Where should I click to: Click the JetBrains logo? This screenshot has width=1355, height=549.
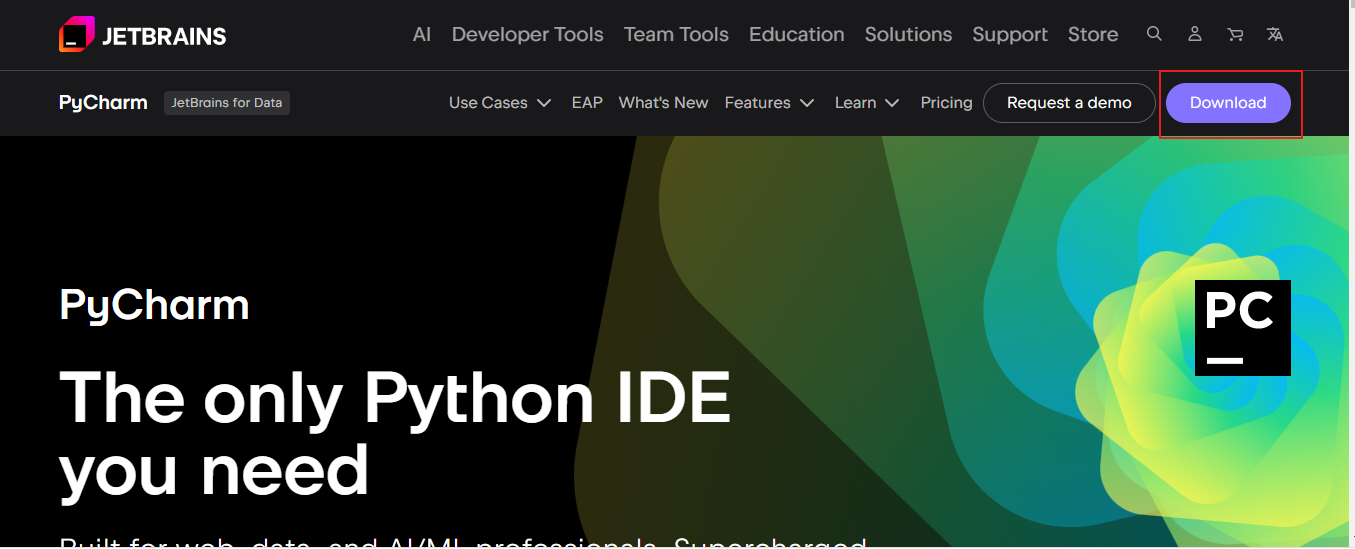coord(143,35)
